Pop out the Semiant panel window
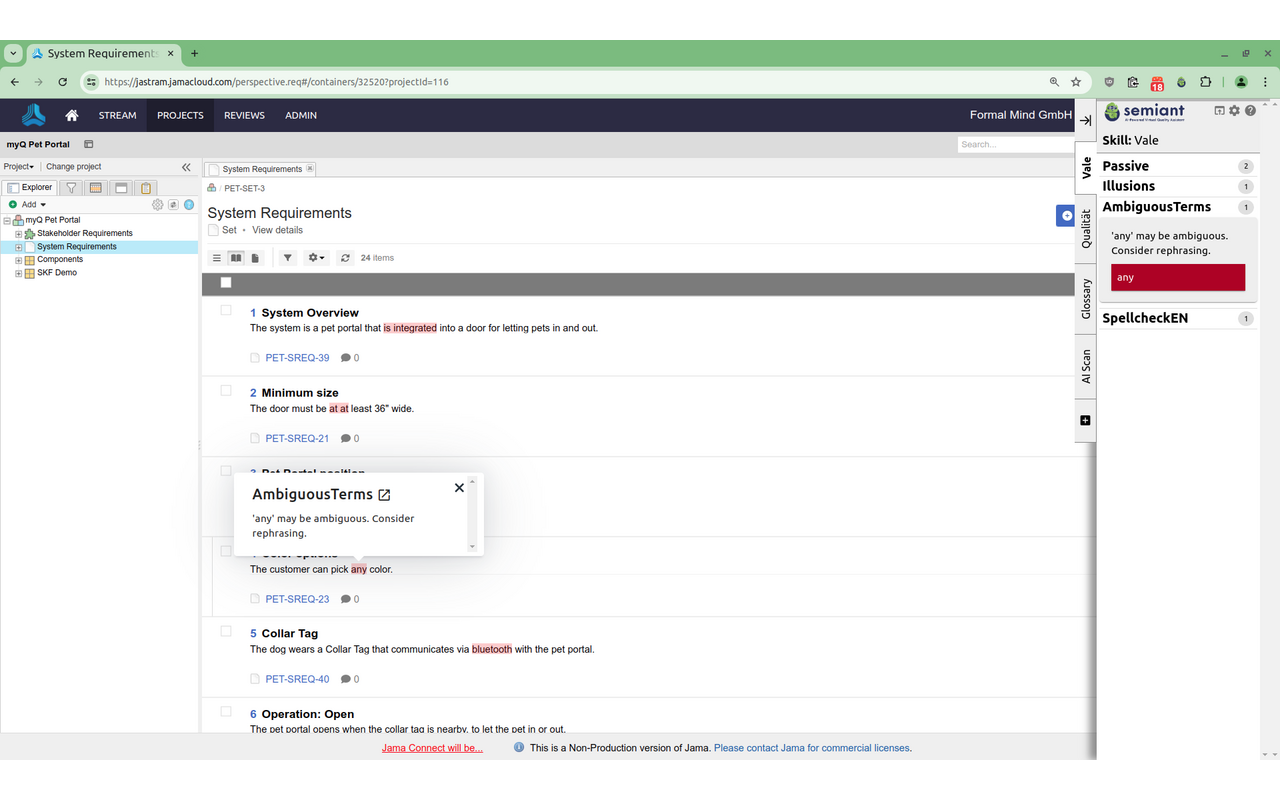Screen dimensions: 1280x800 point(1220,111)
